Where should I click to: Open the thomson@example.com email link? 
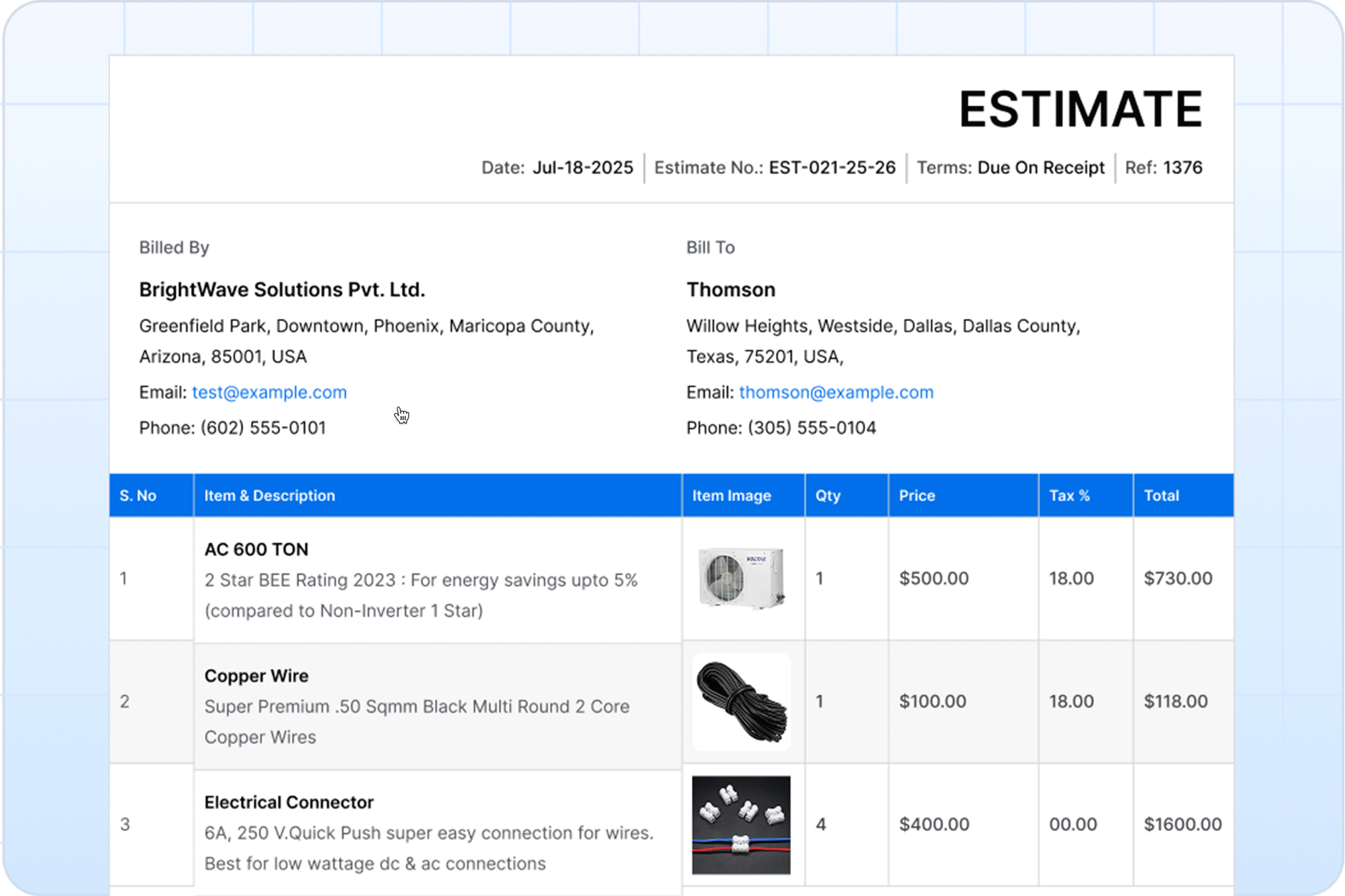click(x=836, y=392)
